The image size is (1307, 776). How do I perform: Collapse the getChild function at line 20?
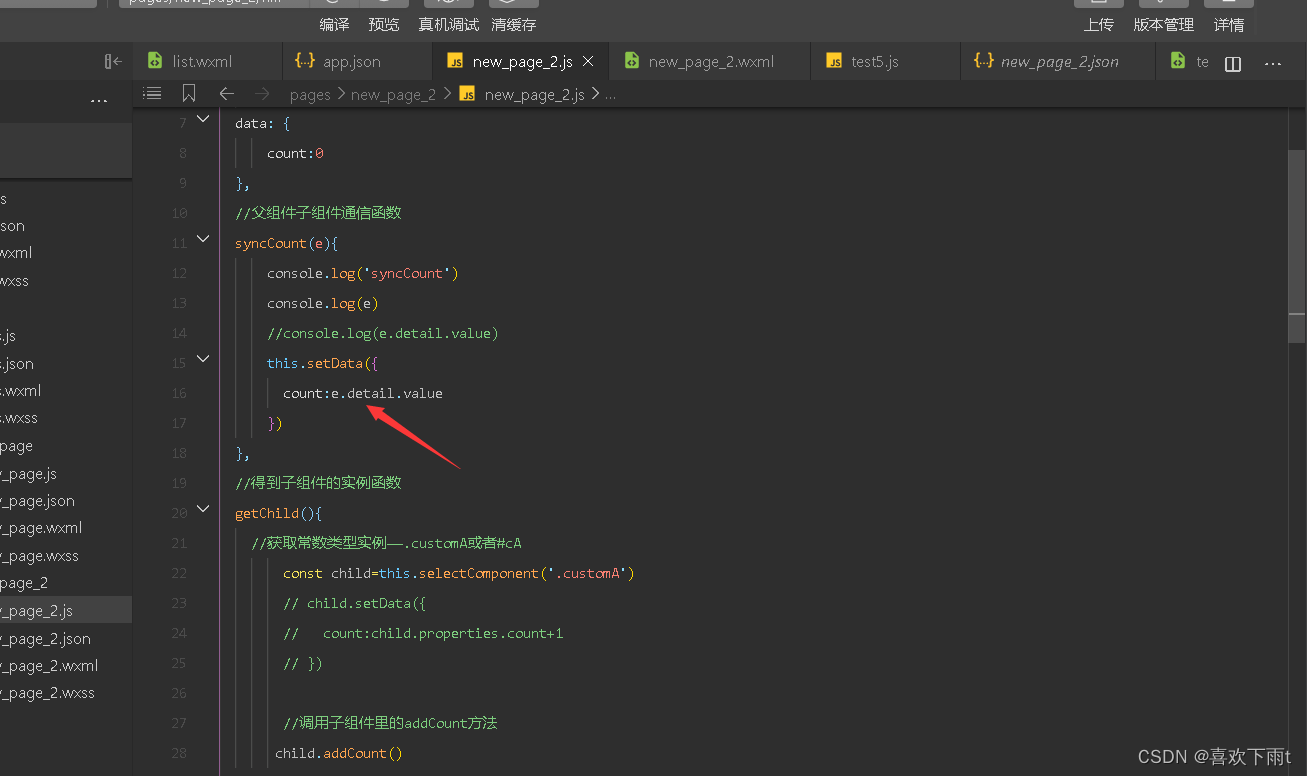(x=203, y=509)
